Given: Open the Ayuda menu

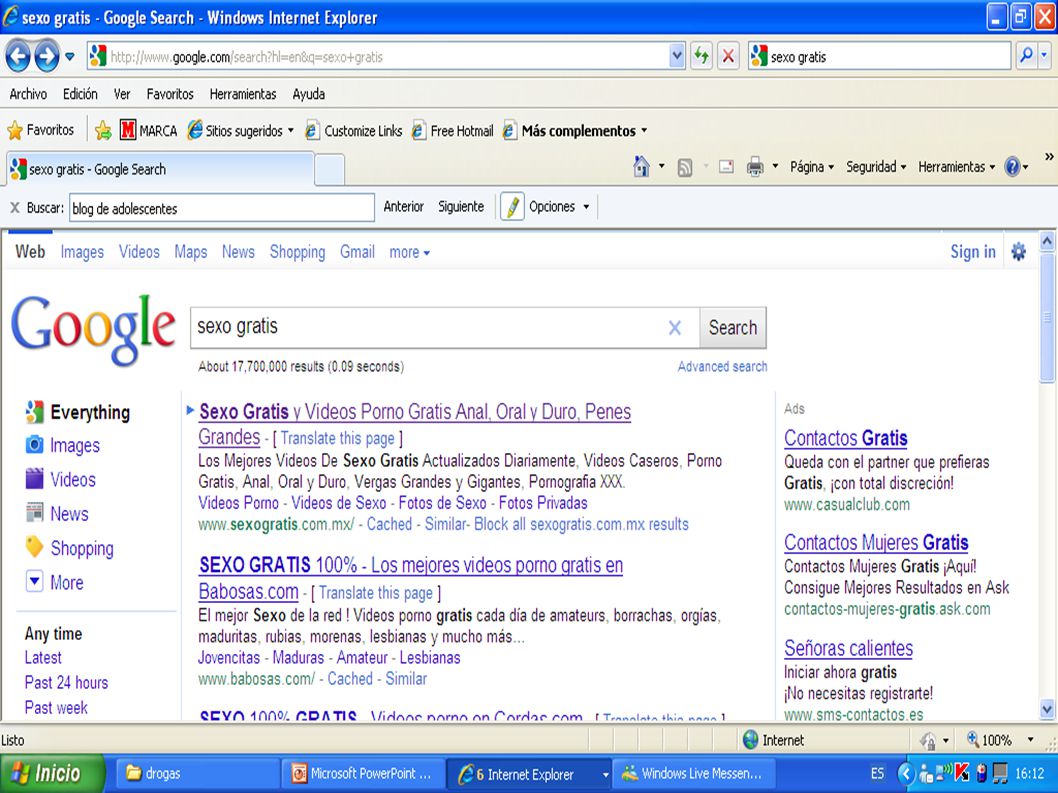Looking at the screenshot, I should tap(308, 94).
